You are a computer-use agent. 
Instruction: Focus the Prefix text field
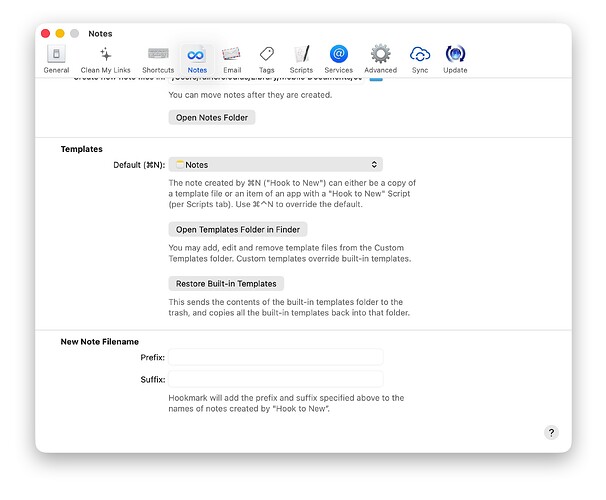coord(275,357)
